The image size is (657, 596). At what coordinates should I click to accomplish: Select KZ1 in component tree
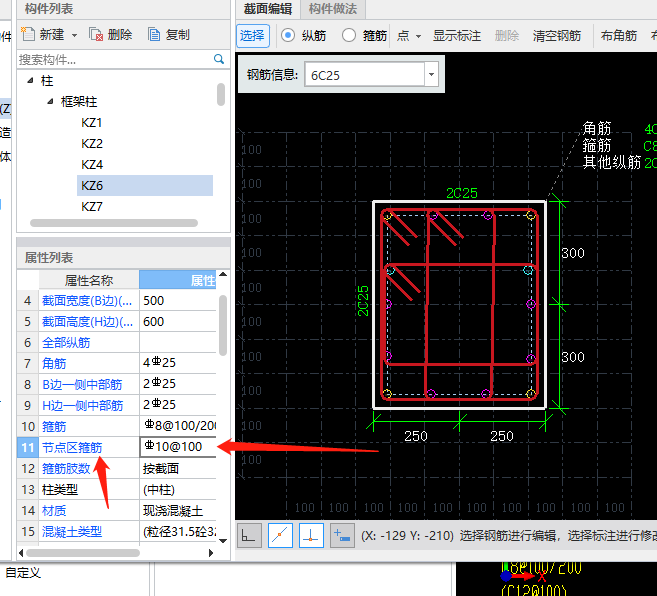tap(92, 122)
